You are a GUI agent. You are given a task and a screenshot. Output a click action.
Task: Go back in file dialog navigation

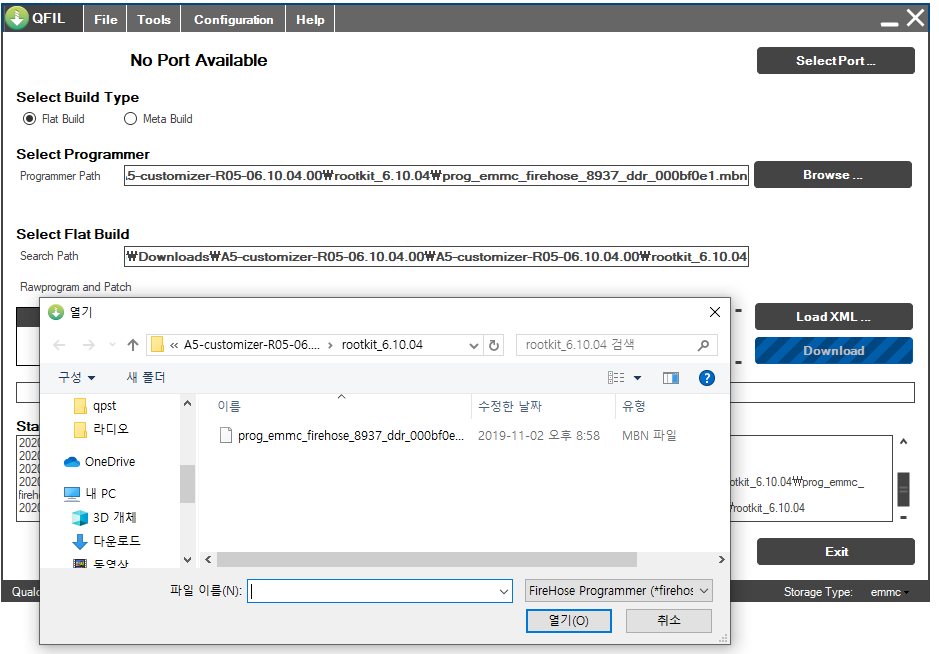pyautogui.click(x=59, y=345)
